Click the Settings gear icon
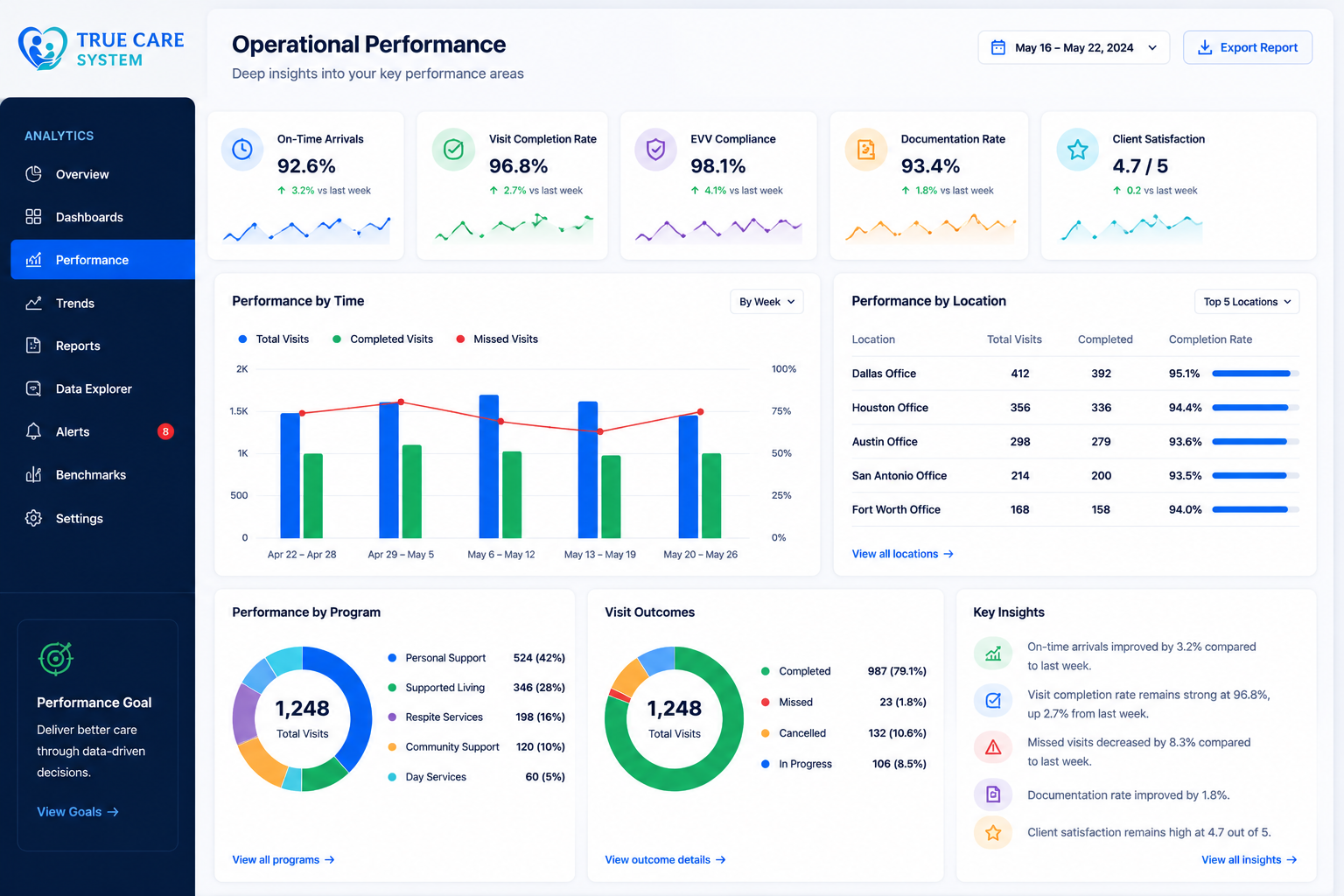This screenshot has height=896, width=1344. (x=33, y=518)
